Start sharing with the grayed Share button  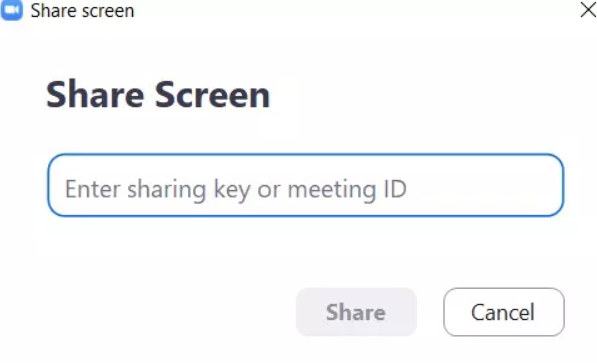356,312
